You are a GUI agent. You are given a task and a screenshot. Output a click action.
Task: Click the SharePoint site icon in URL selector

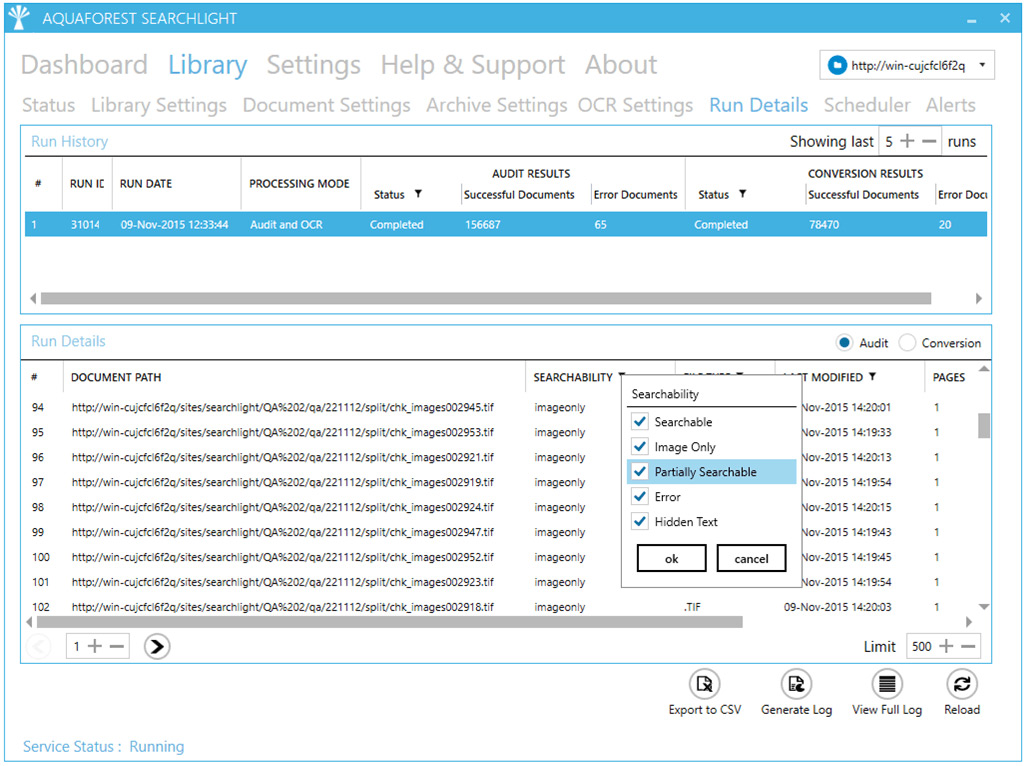click(837, 65)
